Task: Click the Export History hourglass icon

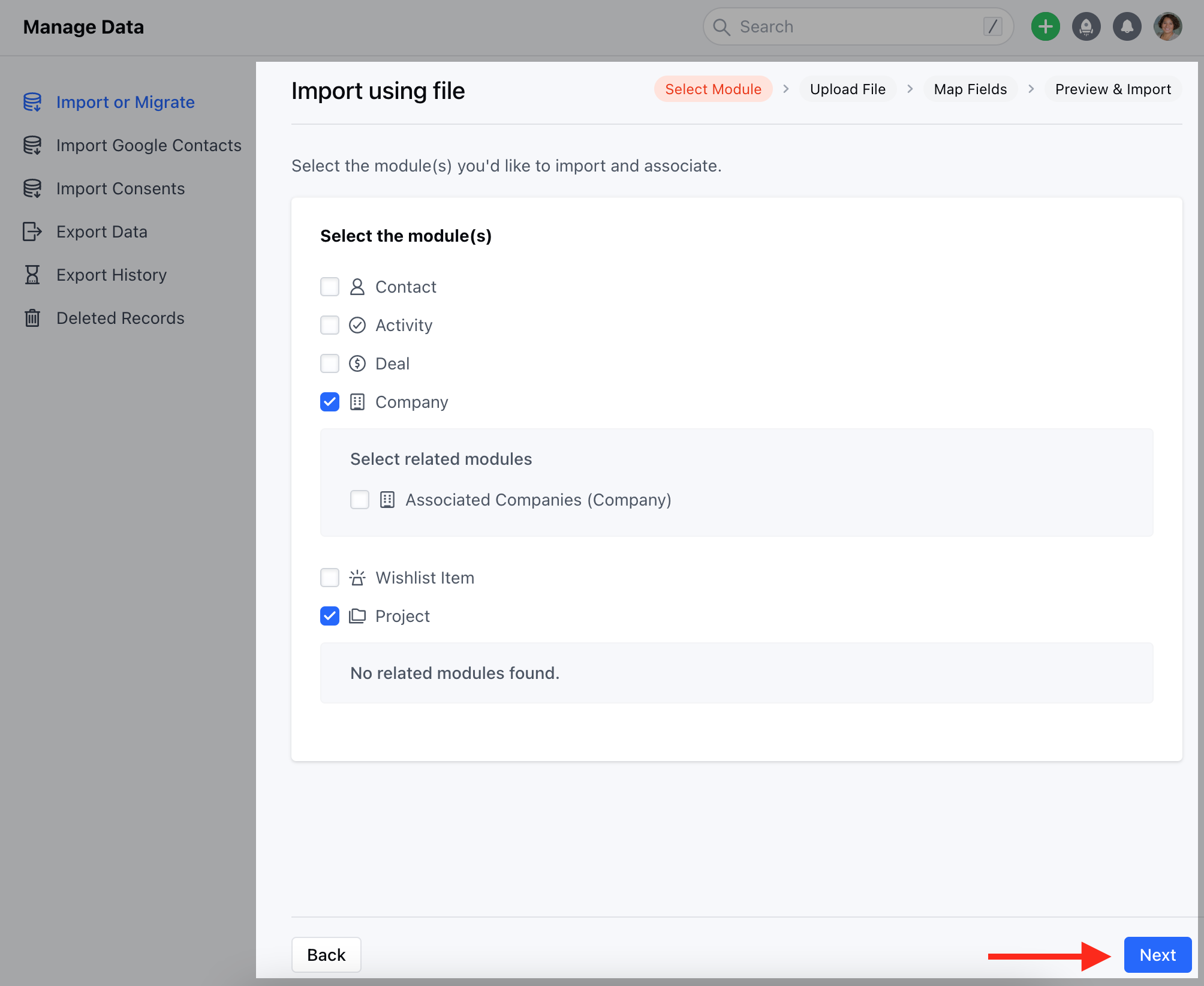Action: [x=32, y=275]
